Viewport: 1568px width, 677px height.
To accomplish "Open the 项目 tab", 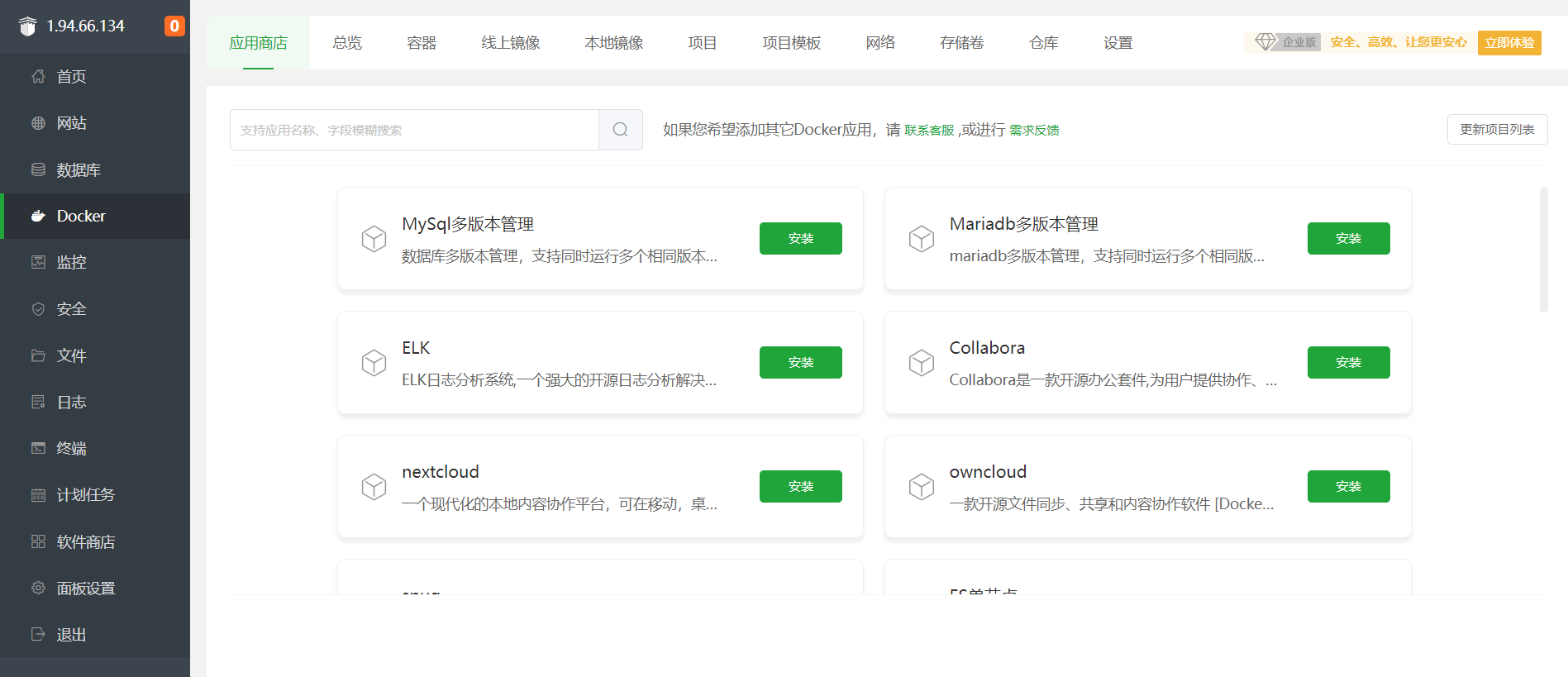I will (x=703, y=43).
